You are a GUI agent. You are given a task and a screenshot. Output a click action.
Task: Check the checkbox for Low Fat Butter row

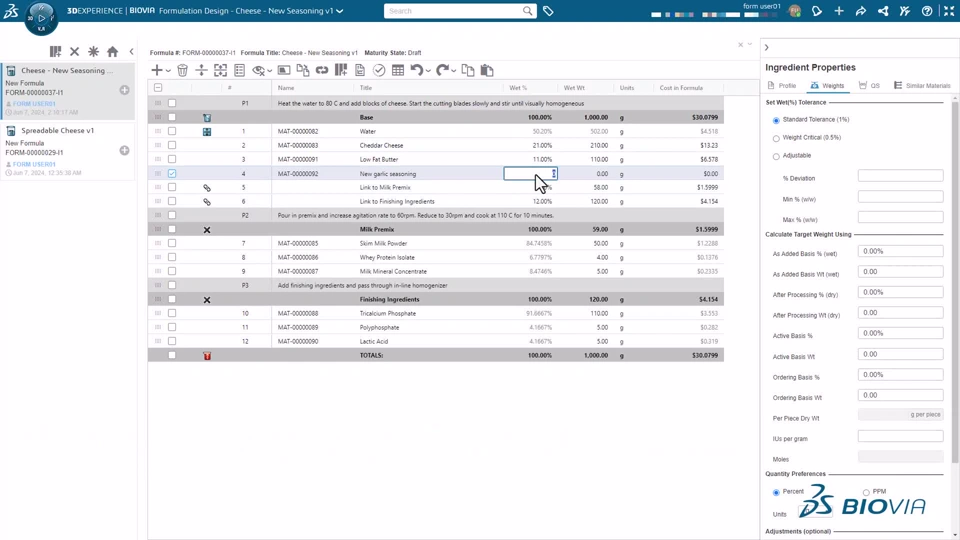tap(172, 159)
